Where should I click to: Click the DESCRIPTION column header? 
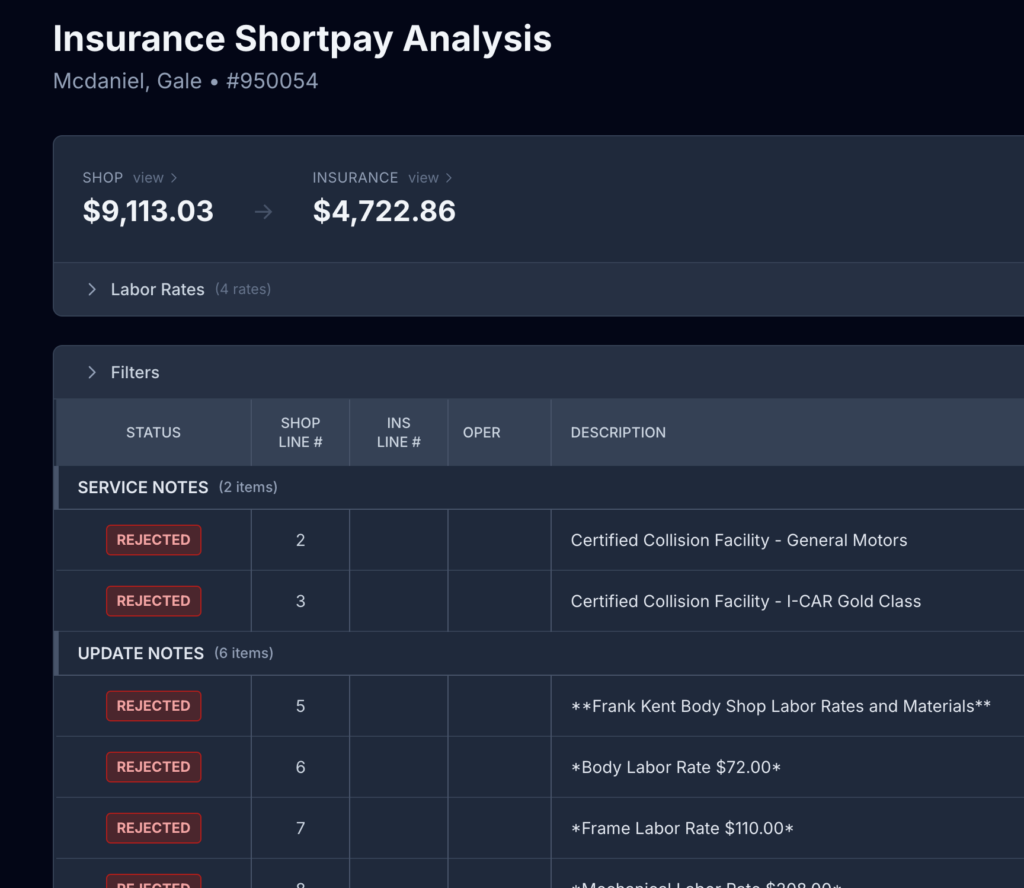618,433
